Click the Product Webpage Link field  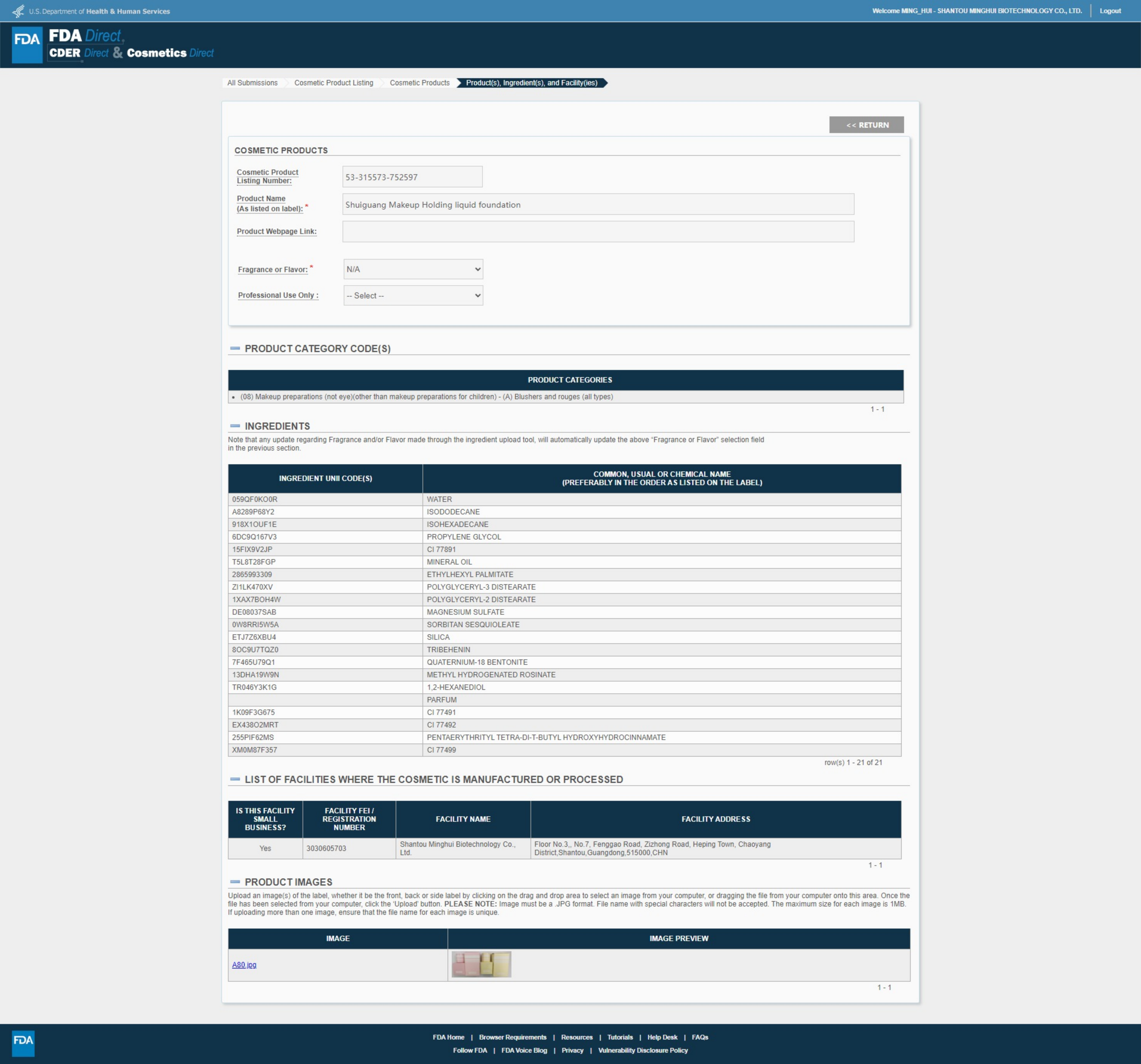tap(597, 232)
